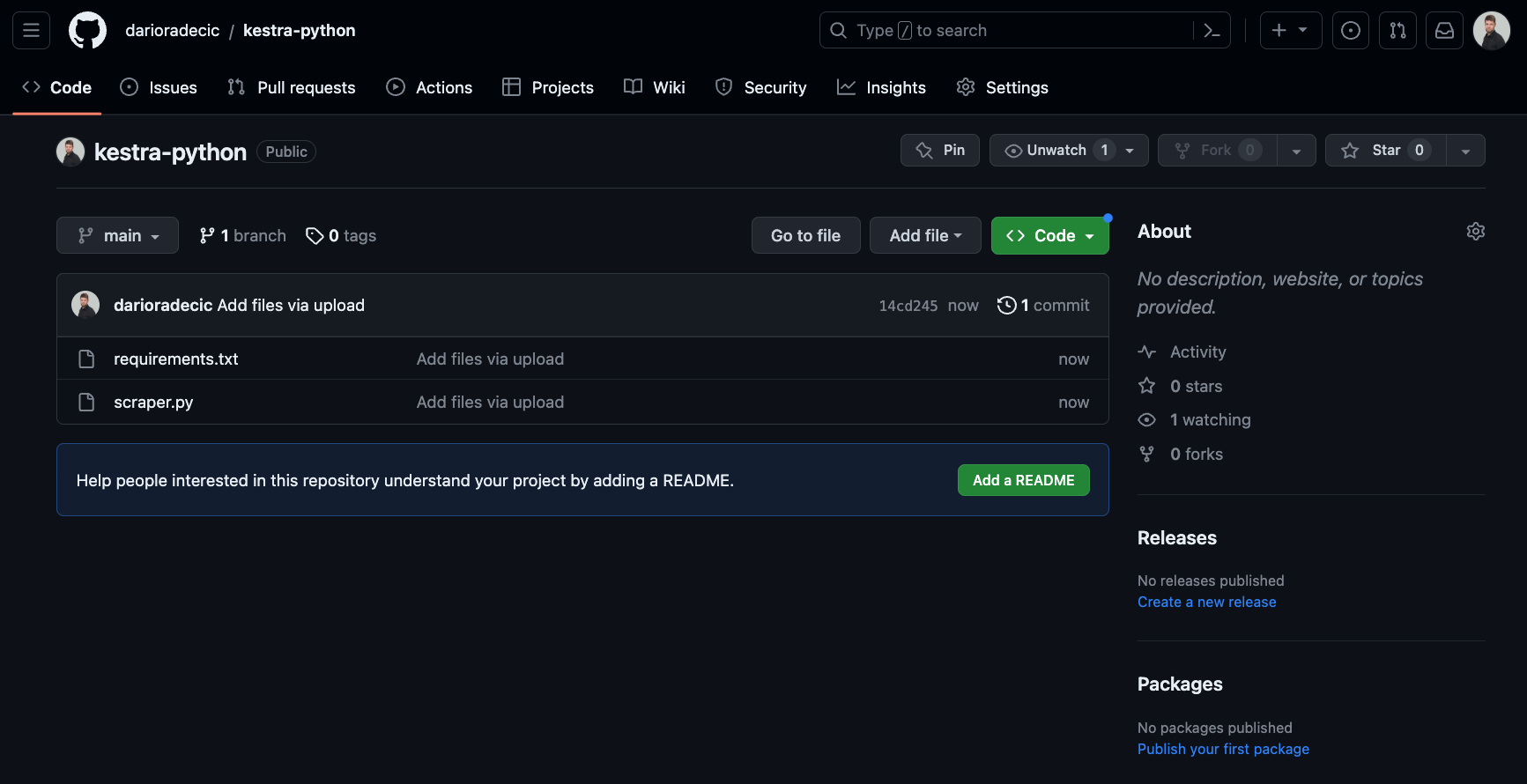The image size is (1527, 784).
Task: Open the Actions tab
Action: click(x=429, y=87)
